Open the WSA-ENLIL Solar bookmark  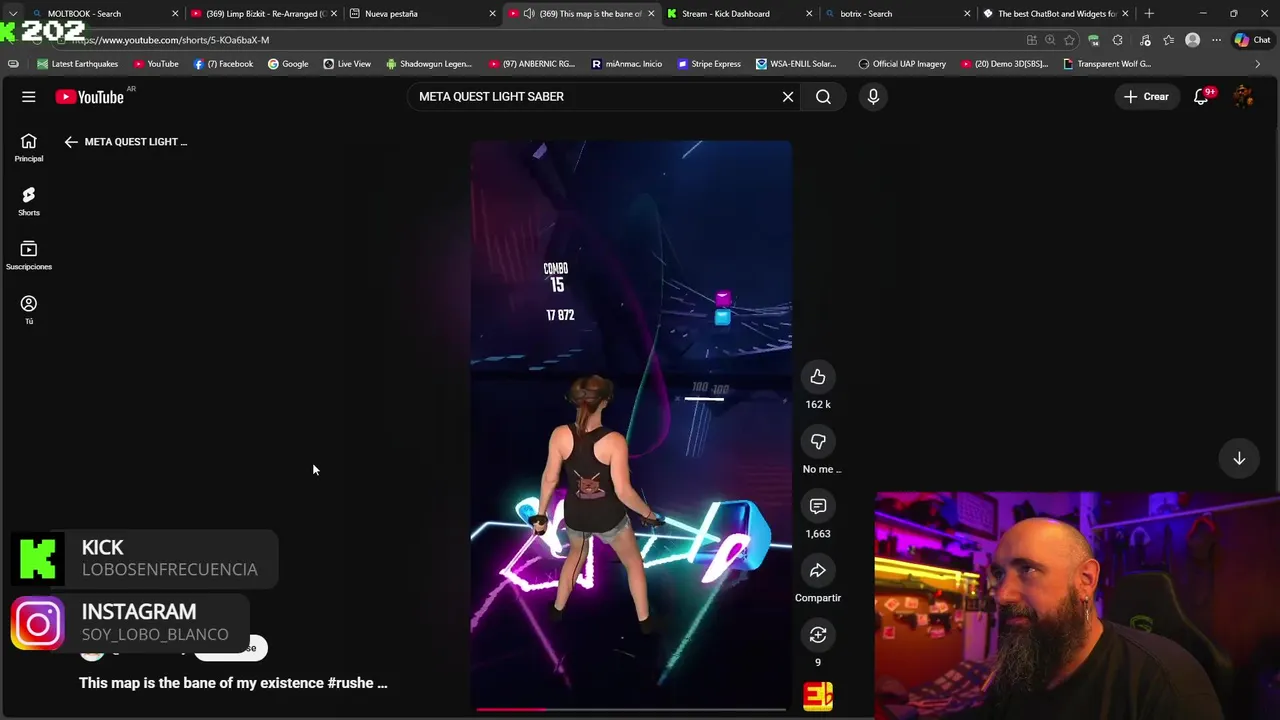(x=796, y=64)
